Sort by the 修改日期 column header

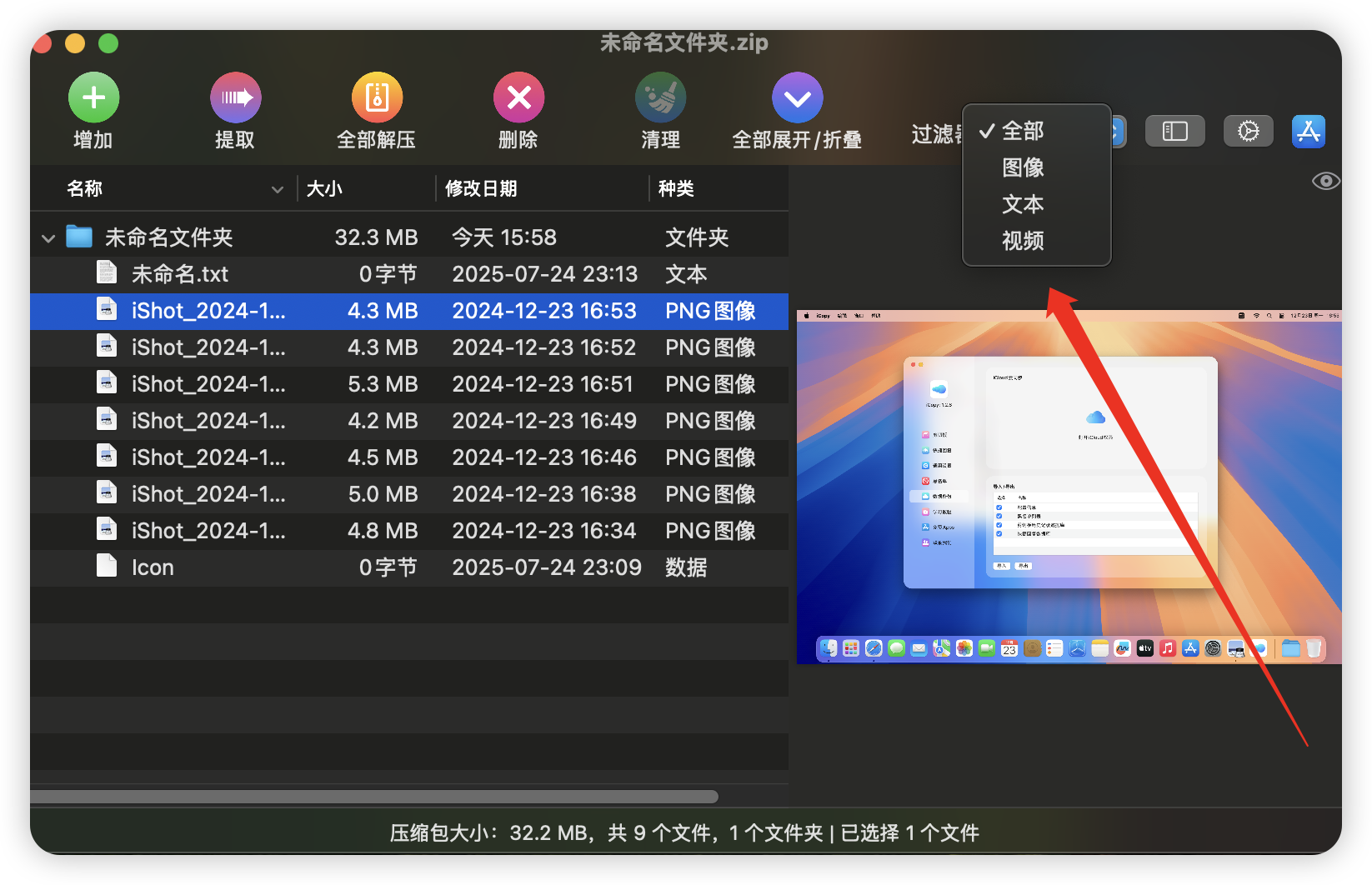(x=481, y=189)
